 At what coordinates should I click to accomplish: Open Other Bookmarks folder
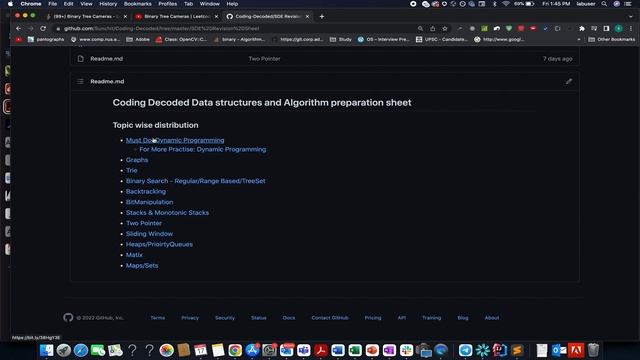click(611, 40)
